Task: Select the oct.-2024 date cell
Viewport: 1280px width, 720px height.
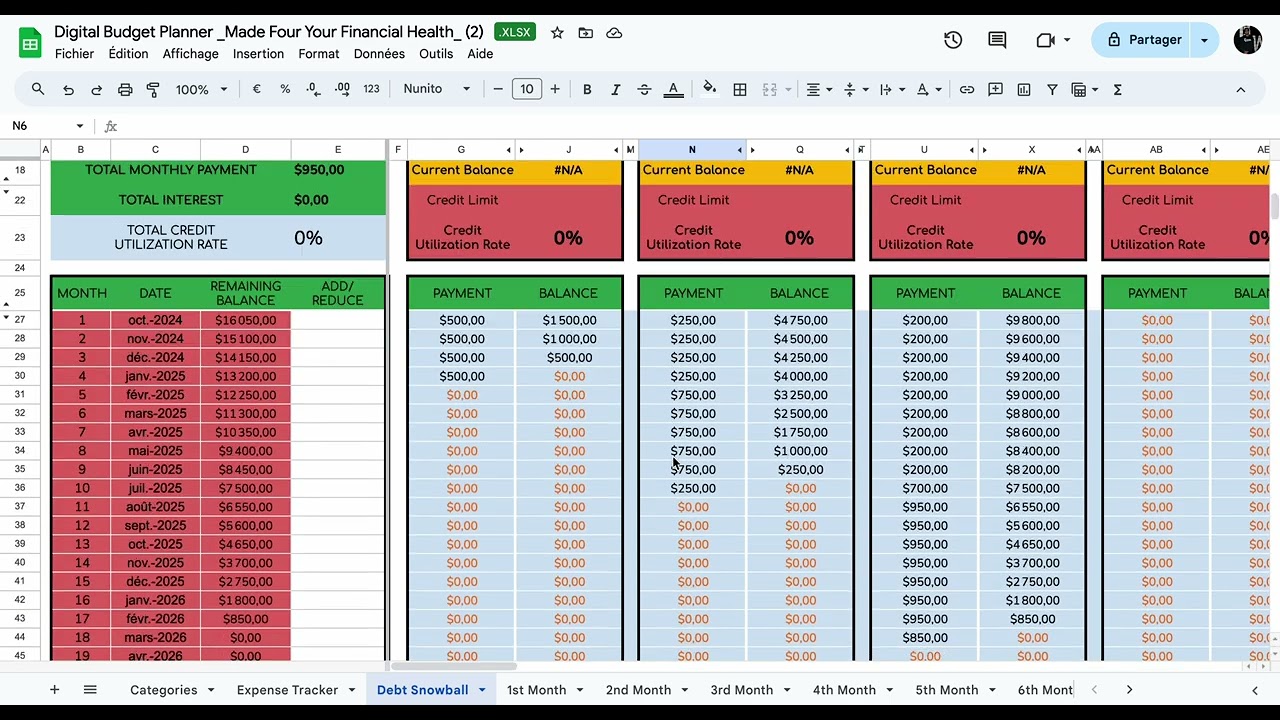Action: pos(155,321)
